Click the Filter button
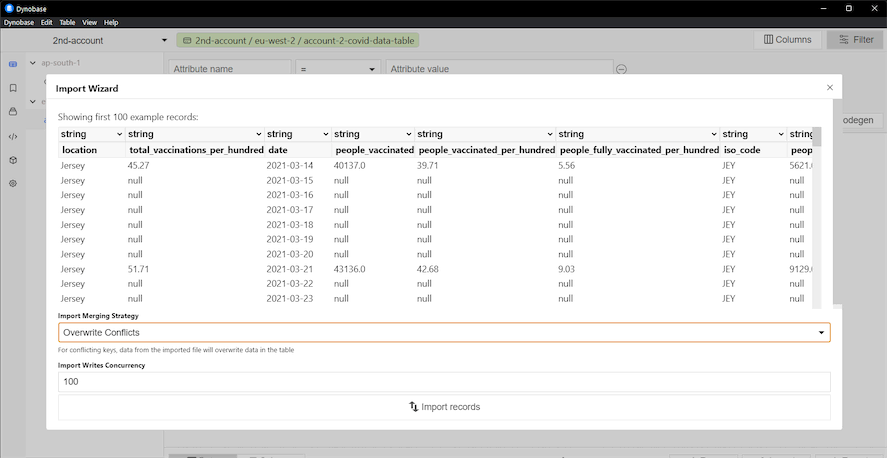The height and width of the screenshot is (458, 887). 856,40
